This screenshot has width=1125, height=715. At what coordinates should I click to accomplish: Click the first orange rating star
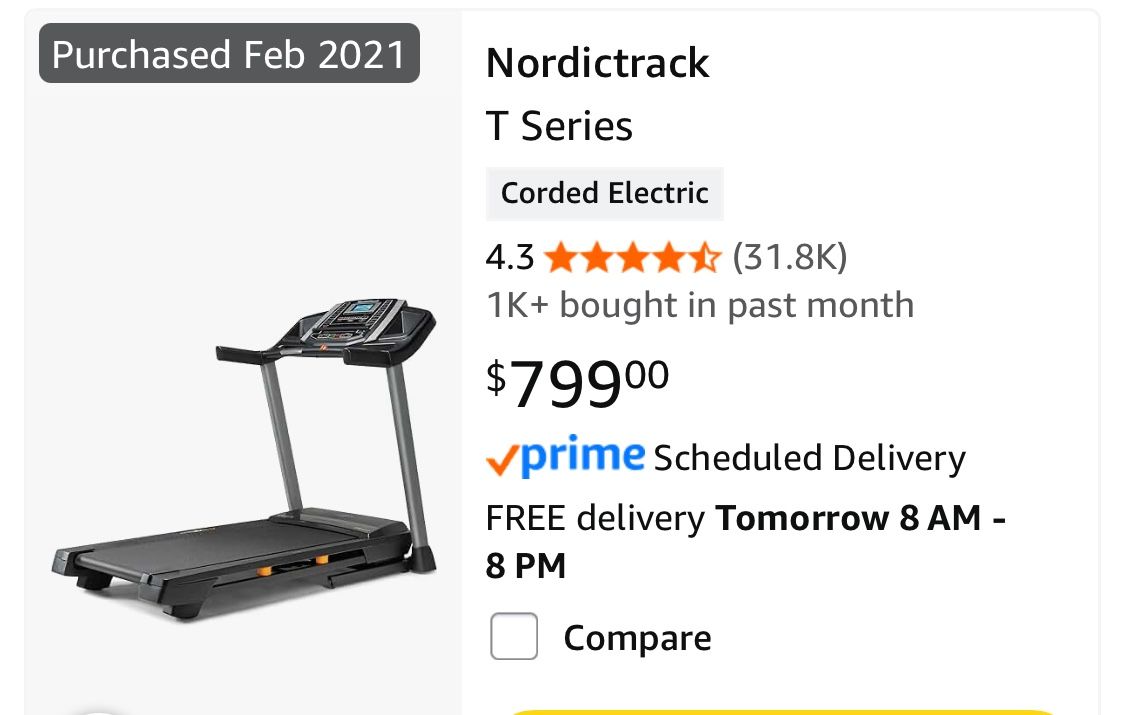[x=560, y=257]
